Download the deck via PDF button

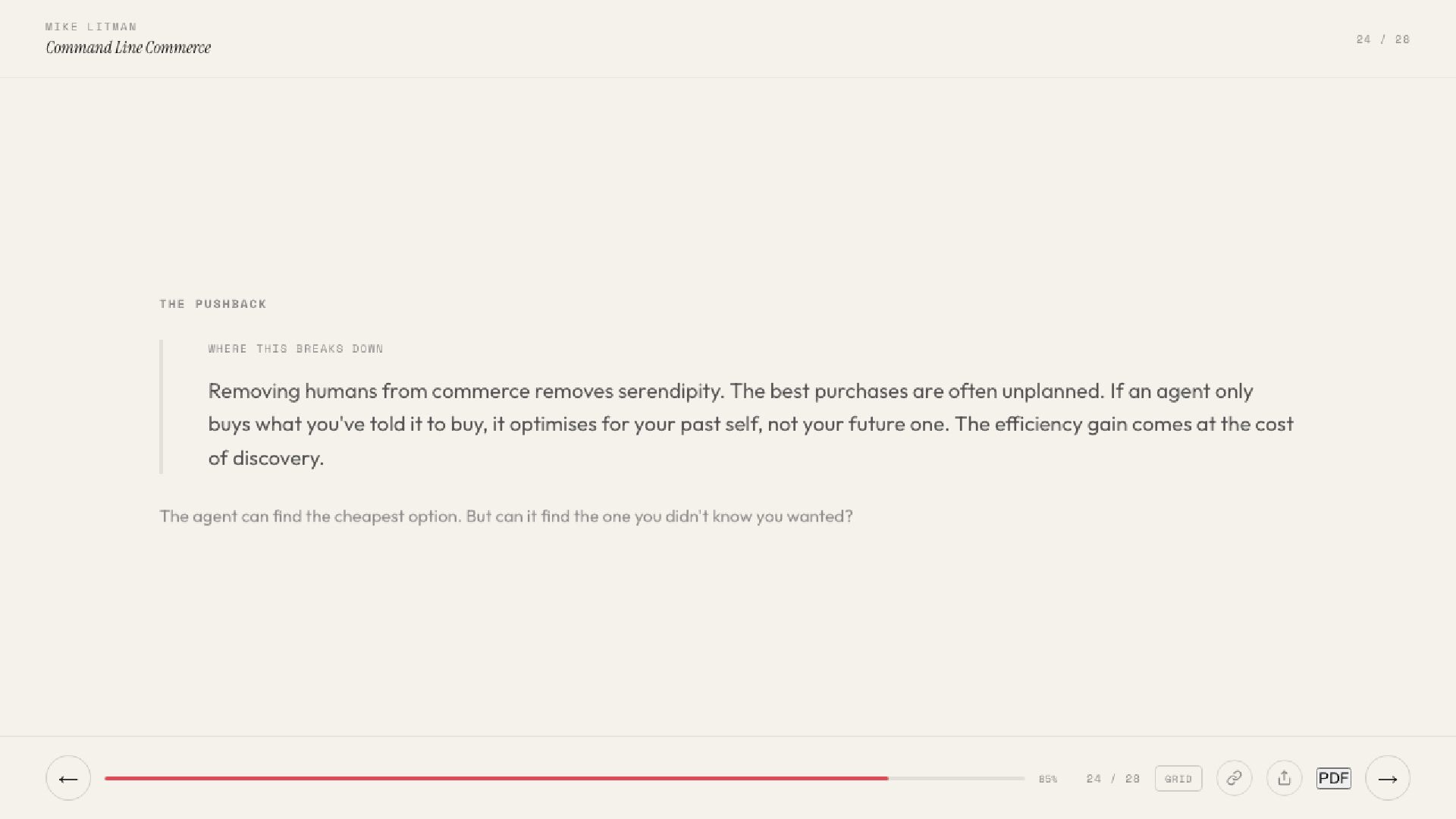point(1334,778)
